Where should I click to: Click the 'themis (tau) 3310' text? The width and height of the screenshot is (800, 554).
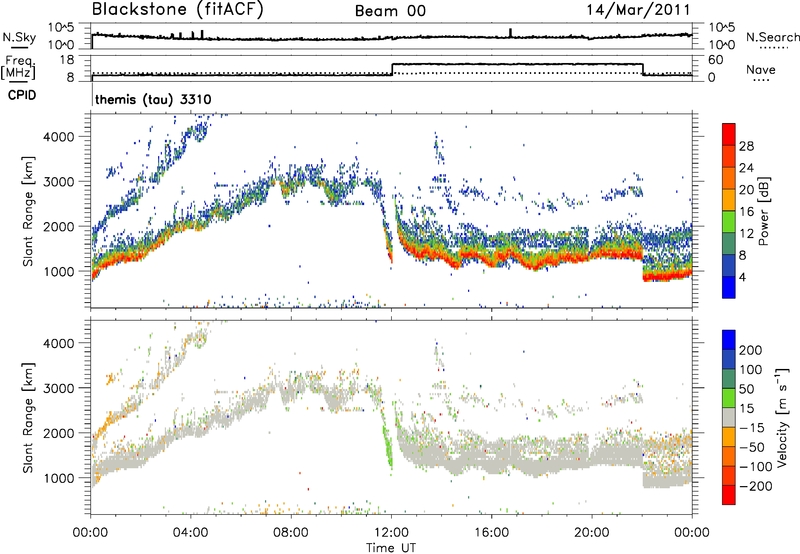pos(153,99)
